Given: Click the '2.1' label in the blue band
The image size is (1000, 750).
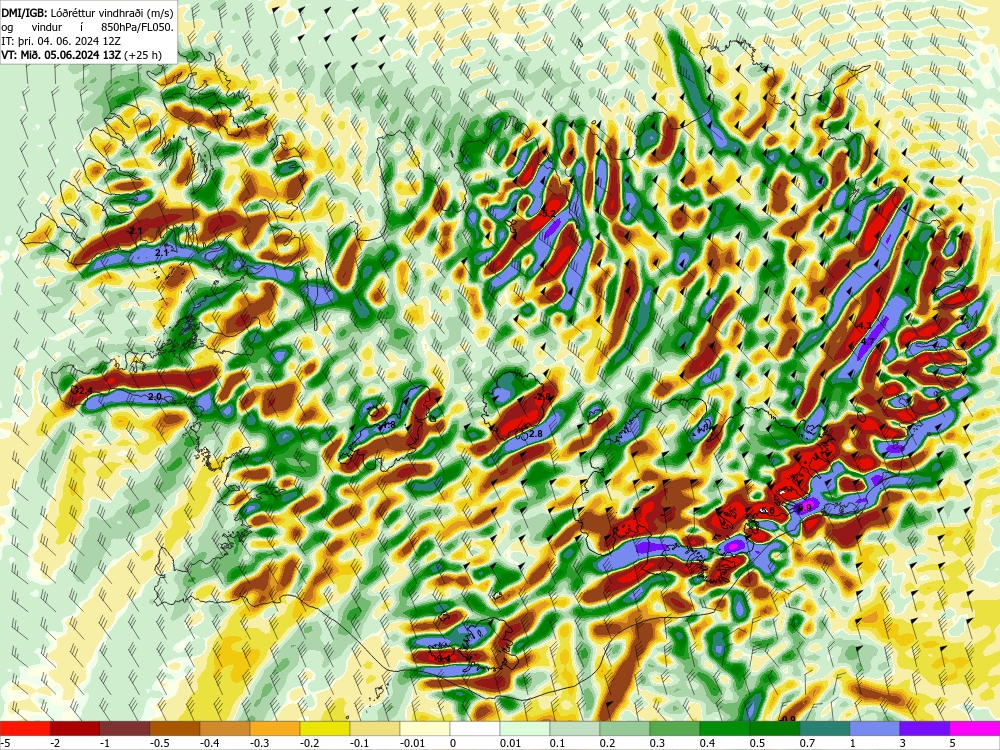Looking at the screenshot, I should tap(161, 253).
